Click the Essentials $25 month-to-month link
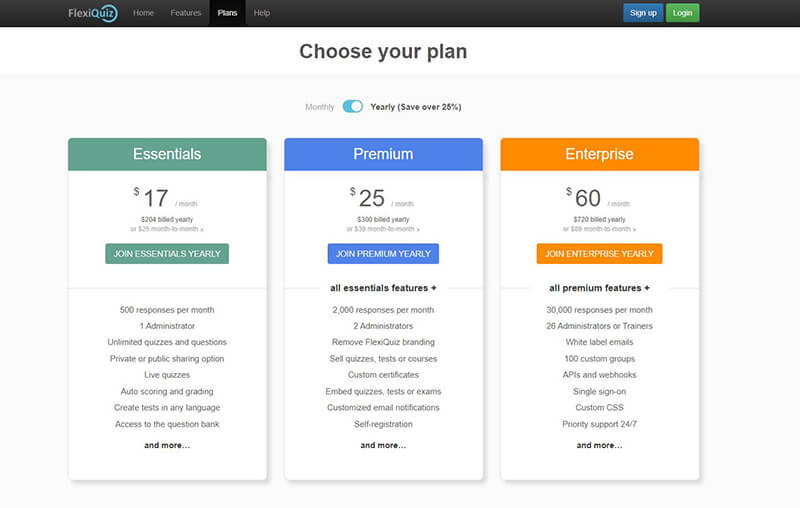 (x=167, y=229)
